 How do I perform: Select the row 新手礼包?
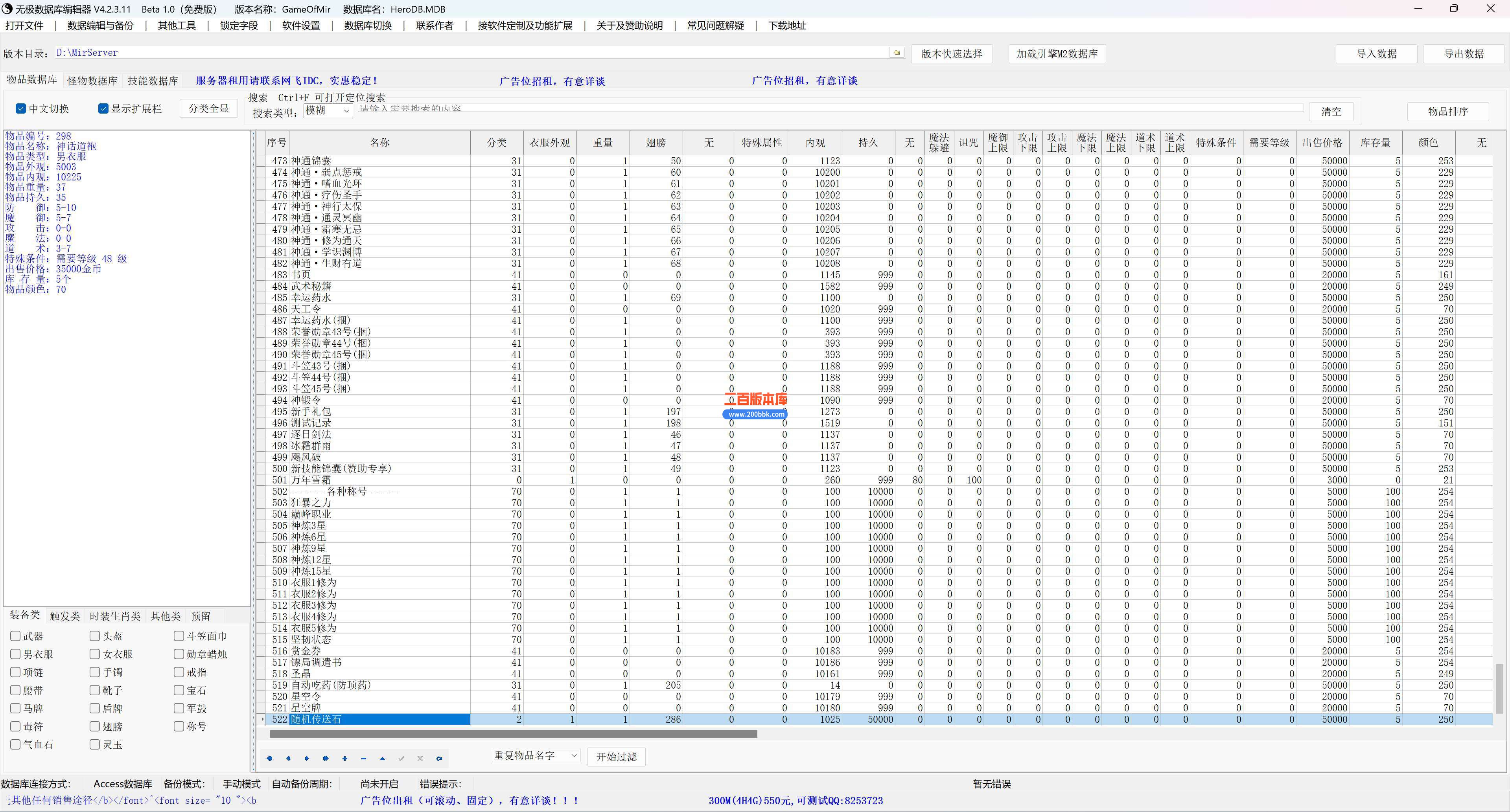[874, 411]
